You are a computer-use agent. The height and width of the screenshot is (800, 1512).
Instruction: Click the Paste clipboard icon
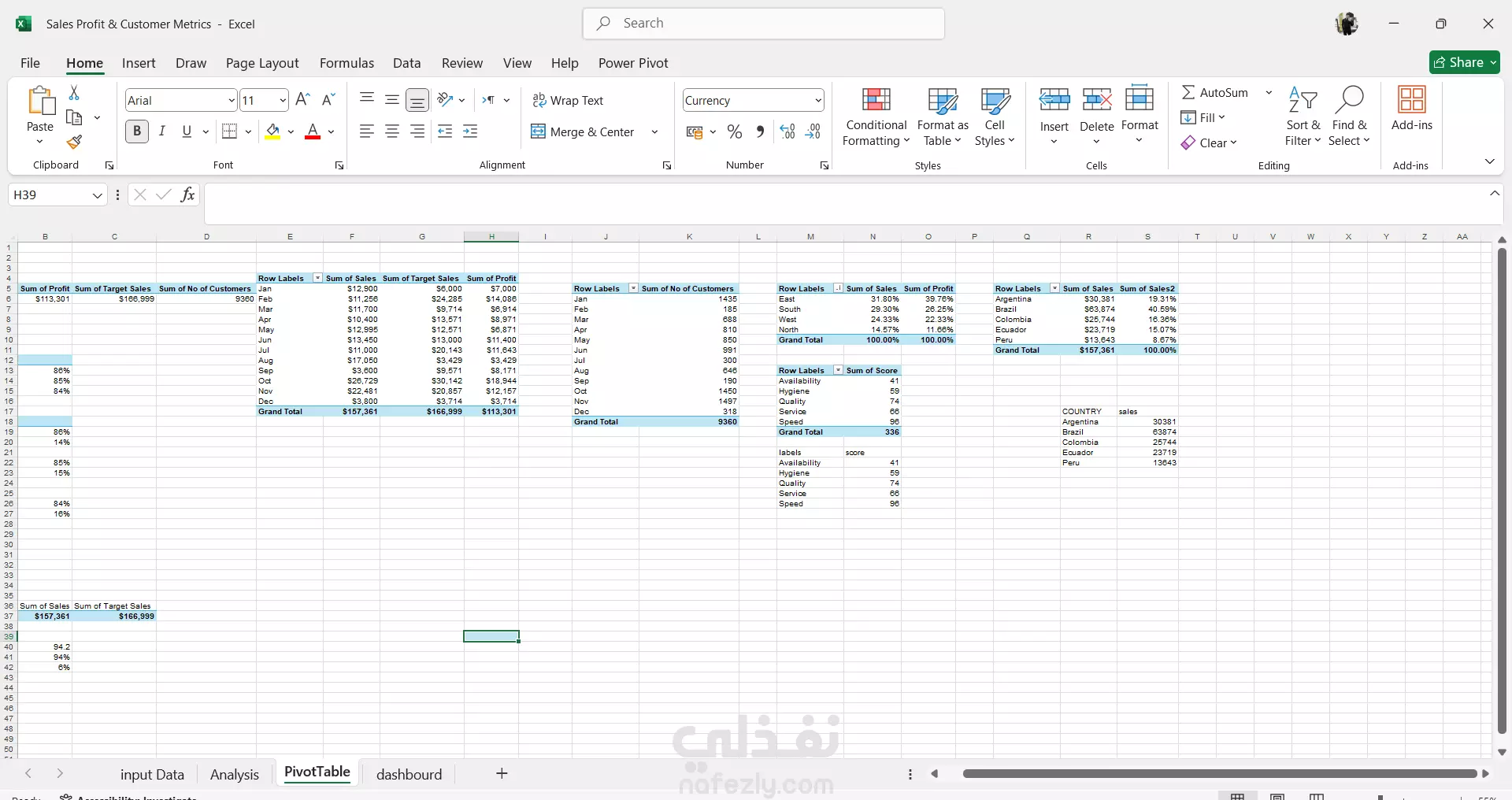pos(40,101)
